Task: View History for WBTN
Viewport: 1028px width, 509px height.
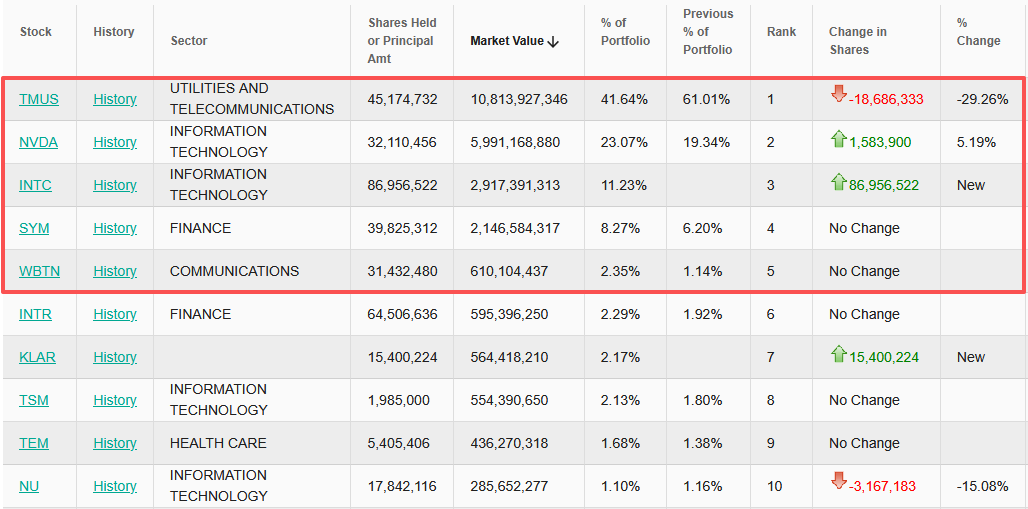Action: point(115,271)
